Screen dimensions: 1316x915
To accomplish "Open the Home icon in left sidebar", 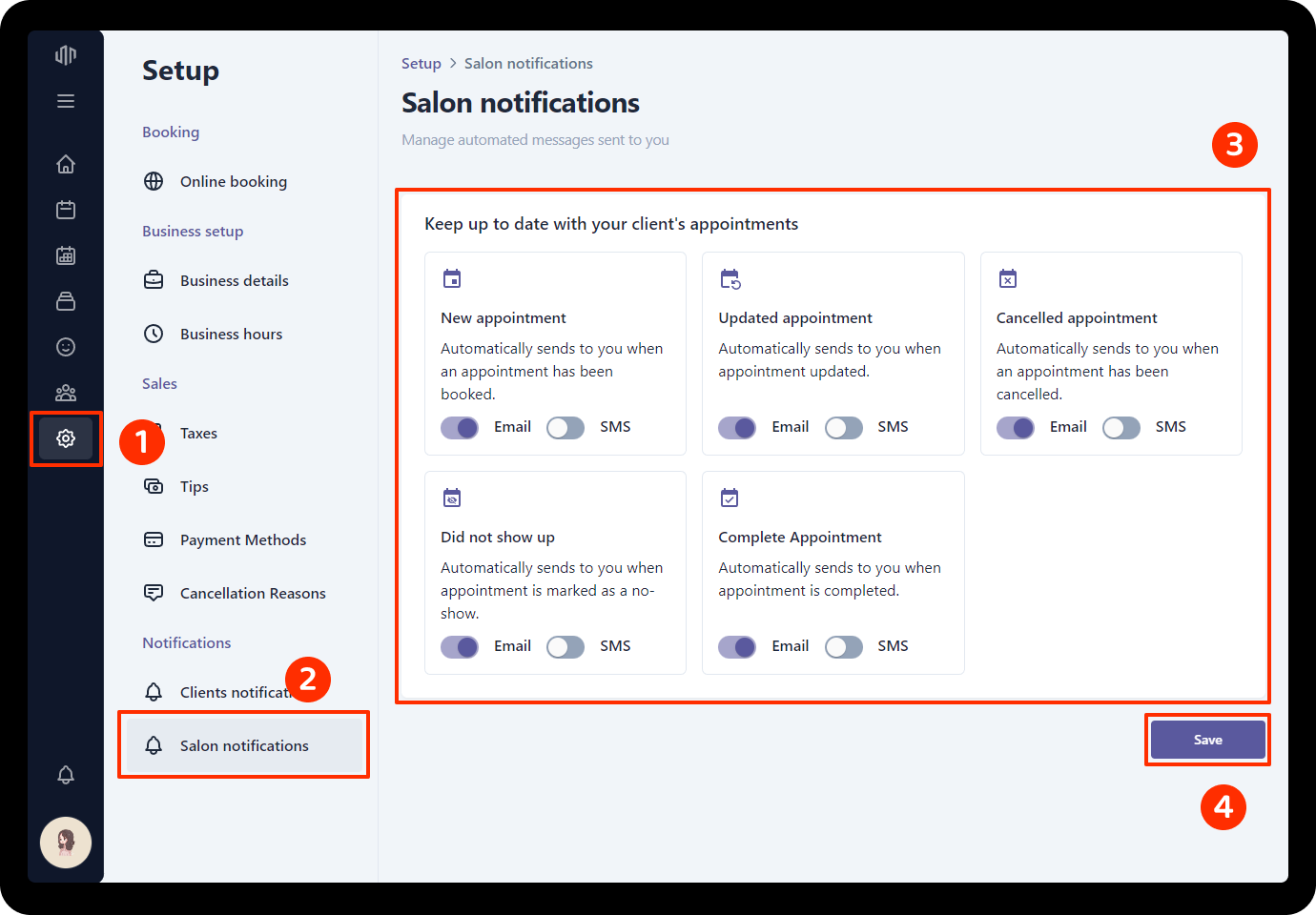I will (x=66, y=164).
